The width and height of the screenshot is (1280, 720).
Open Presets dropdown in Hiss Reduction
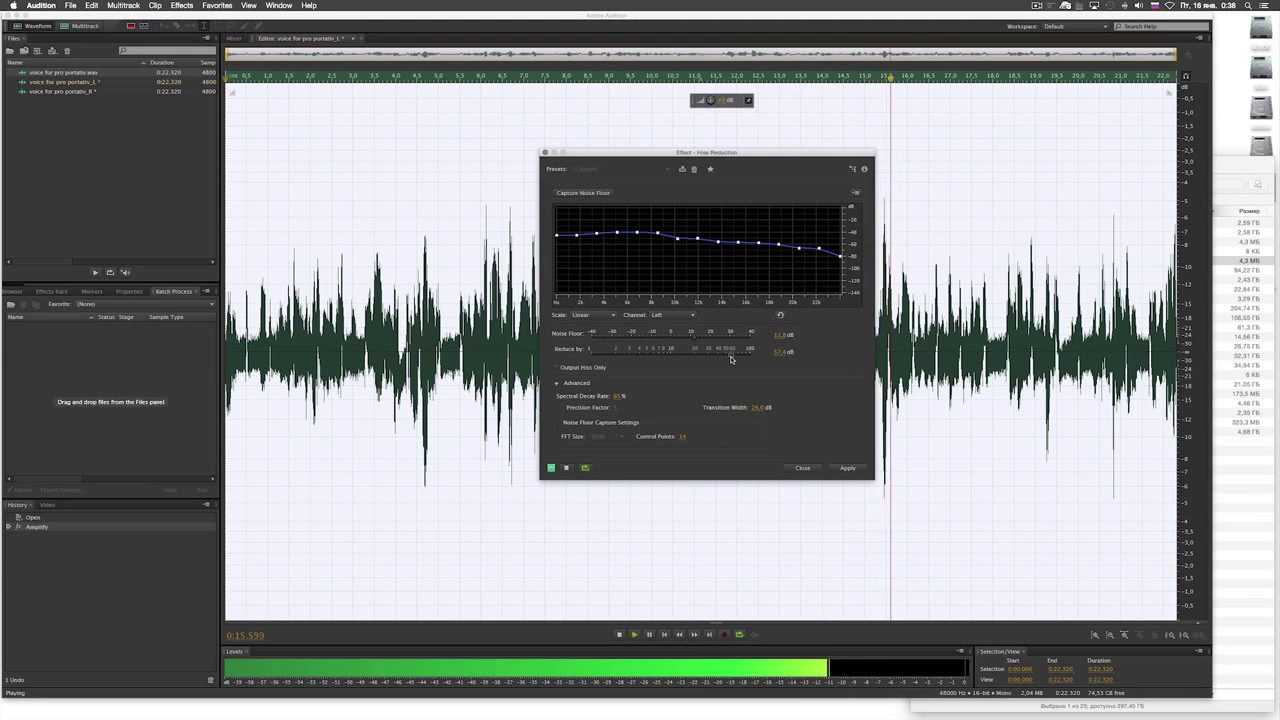(620, 169)
